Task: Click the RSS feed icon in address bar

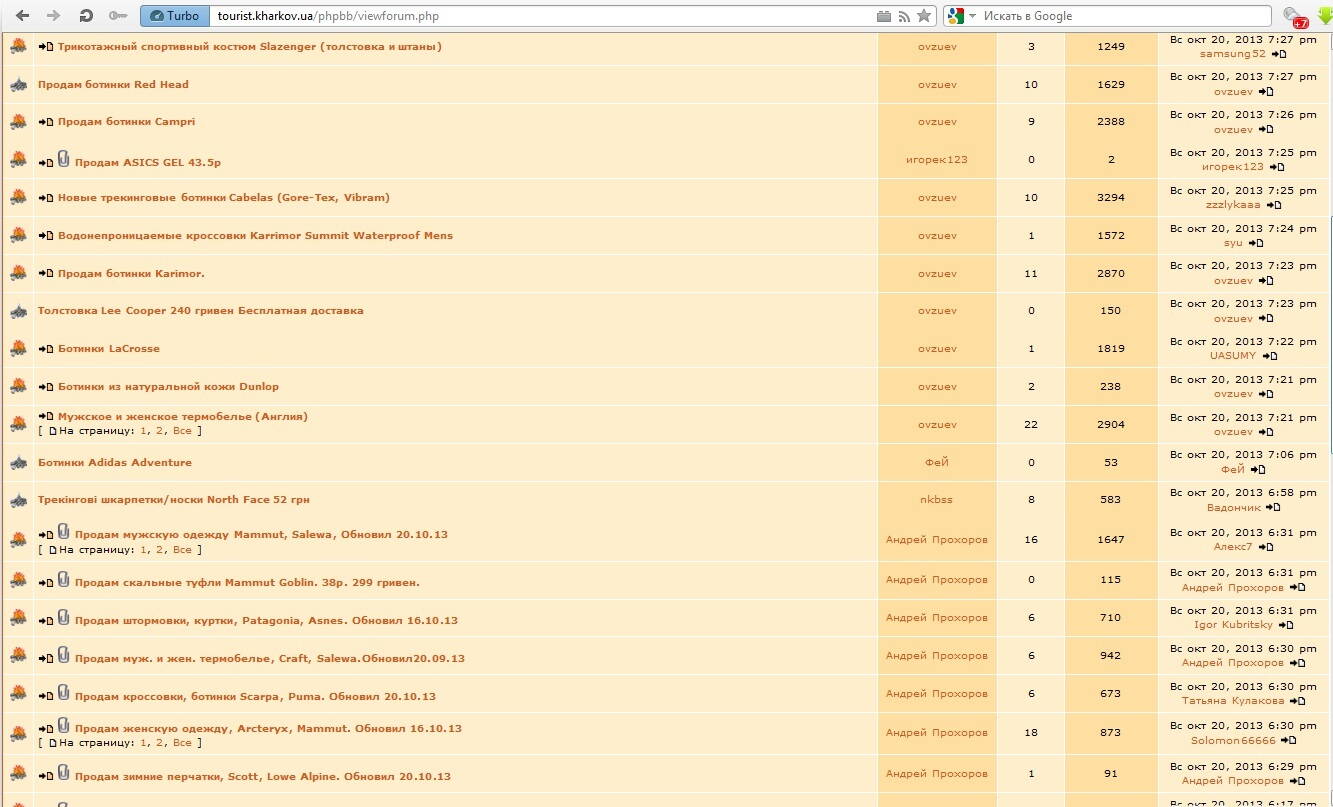Action: 904,16
